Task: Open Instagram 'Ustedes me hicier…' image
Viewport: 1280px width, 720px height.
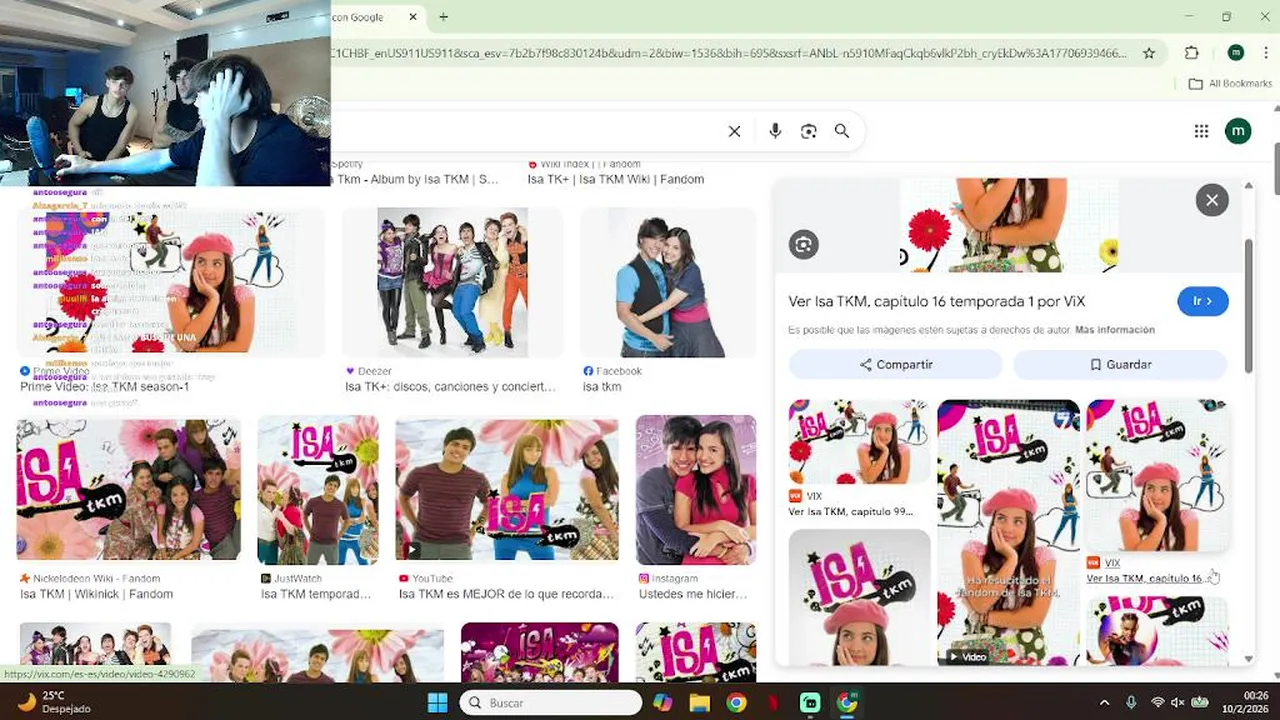Action: point(696,489)
